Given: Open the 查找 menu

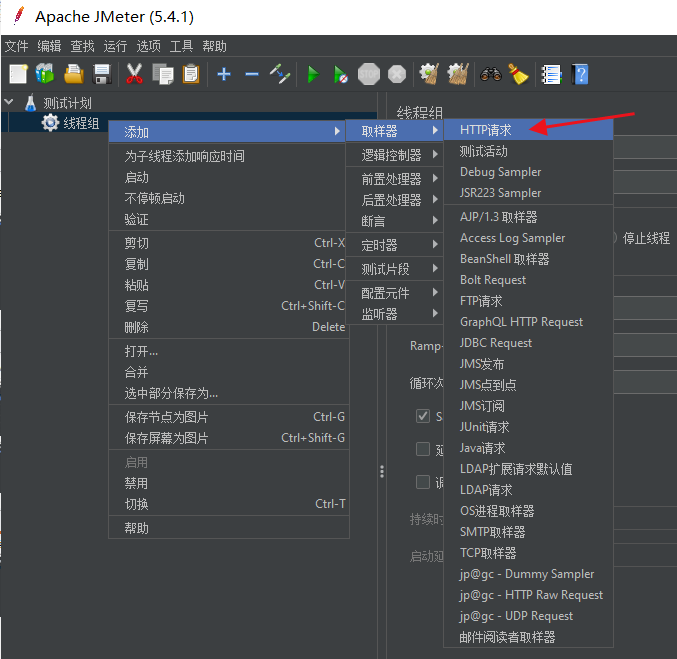Looking at the screenshot, I should click(82, 46).
